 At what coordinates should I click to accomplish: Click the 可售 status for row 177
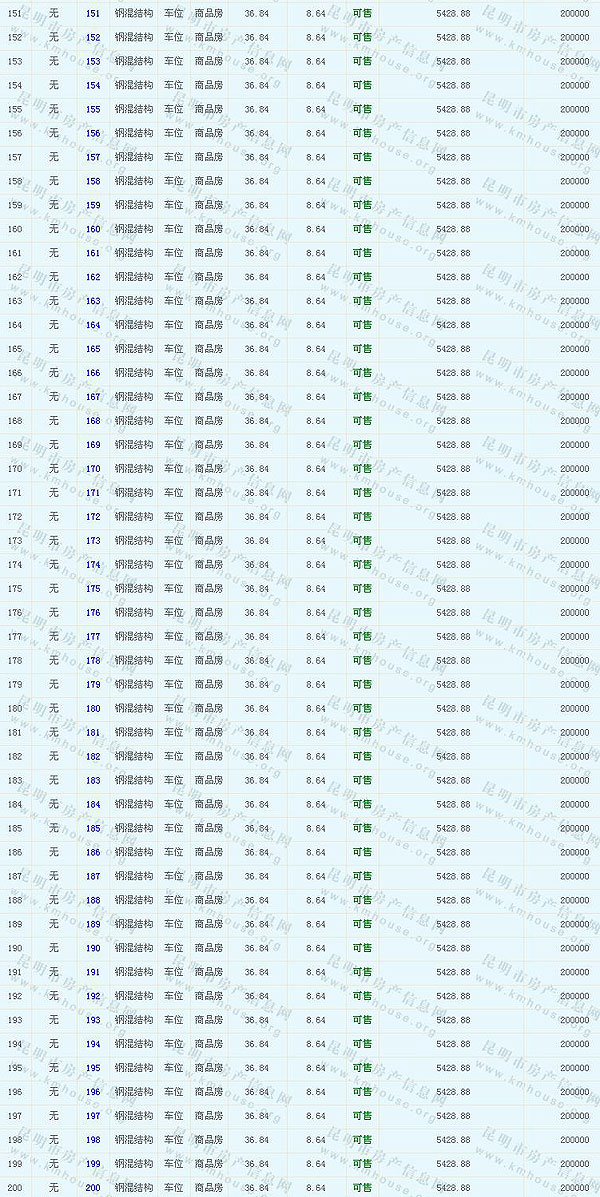point(362,637)
